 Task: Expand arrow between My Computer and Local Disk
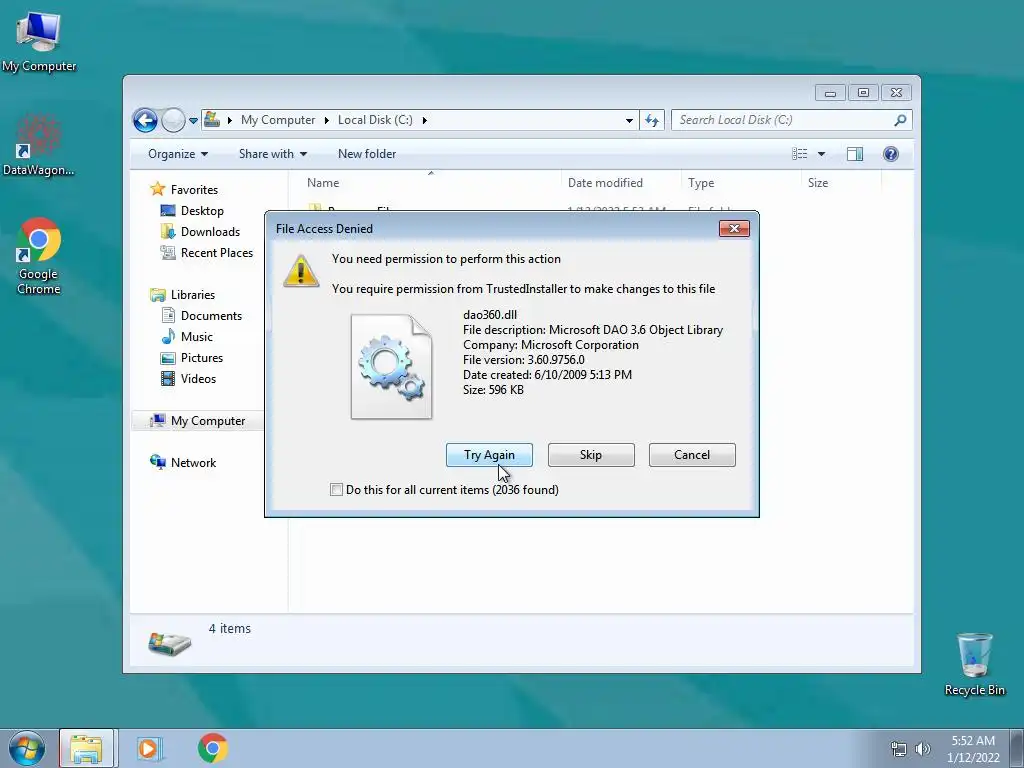tap(327, 120)
